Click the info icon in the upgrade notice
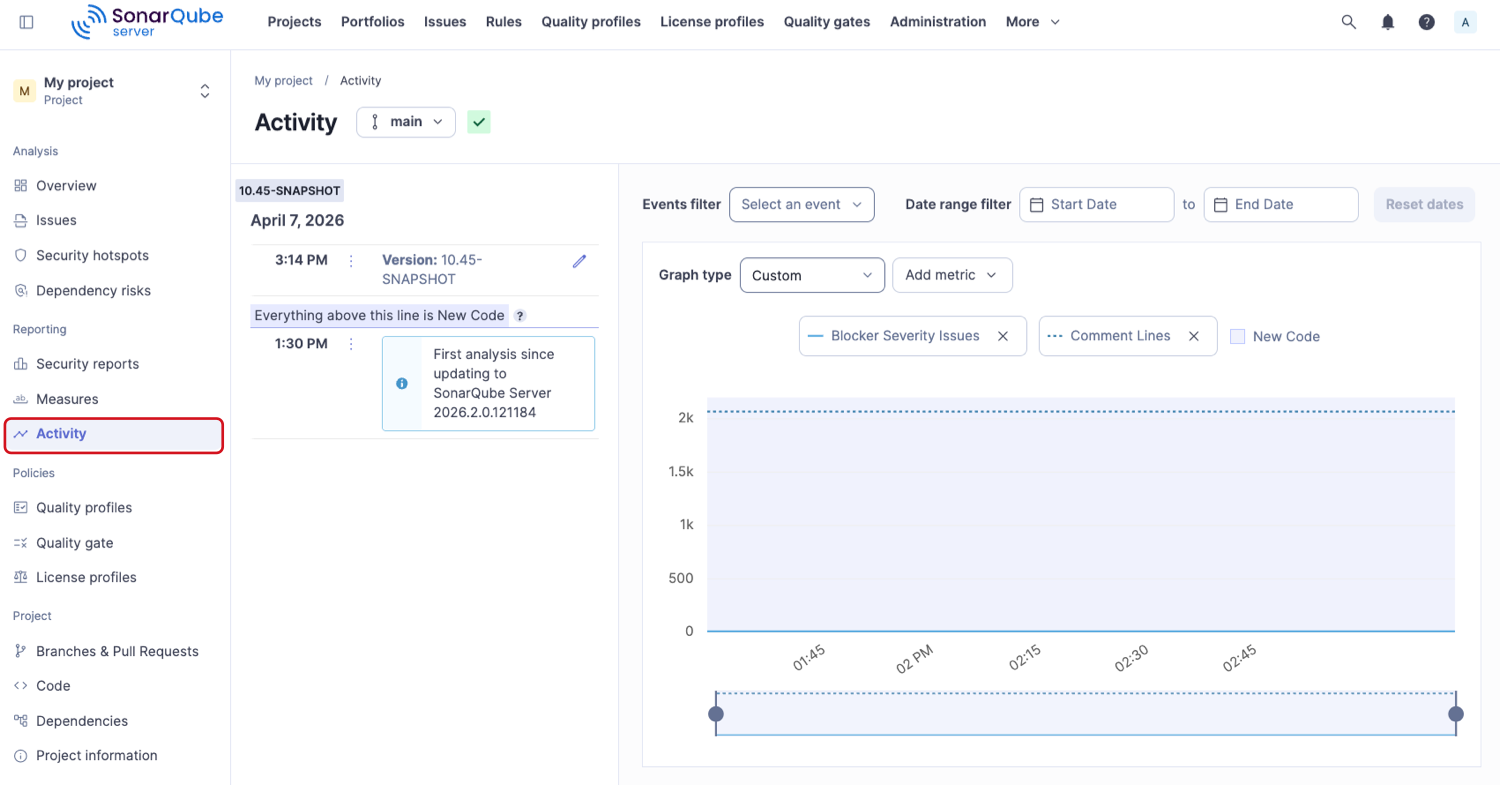The image size is (1500, 785). tap(402, 383)
